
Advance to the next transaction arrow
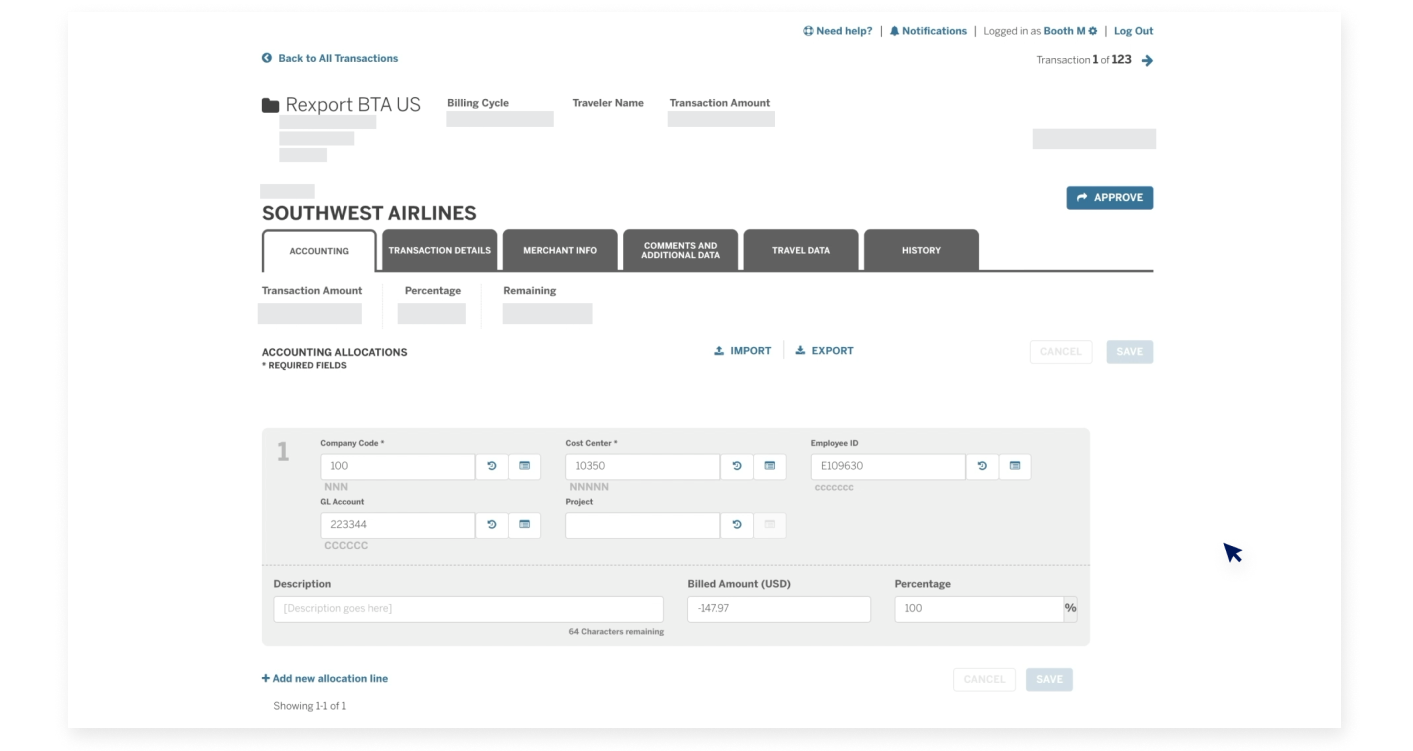tap(1146, 60)
